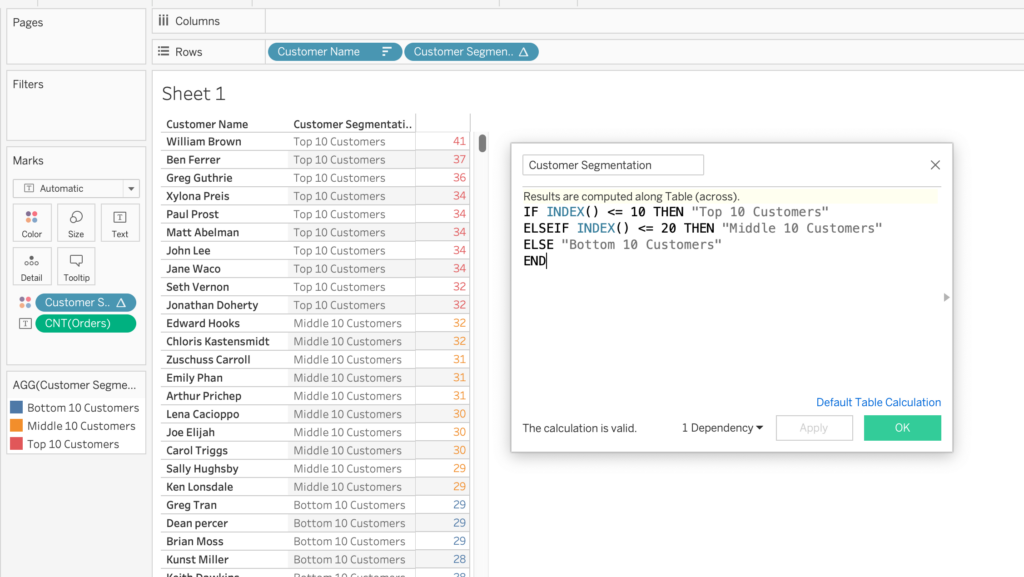This screenshot has height=577, width=1024.
Task: Click the Customer Name column header
Action: 207,124
